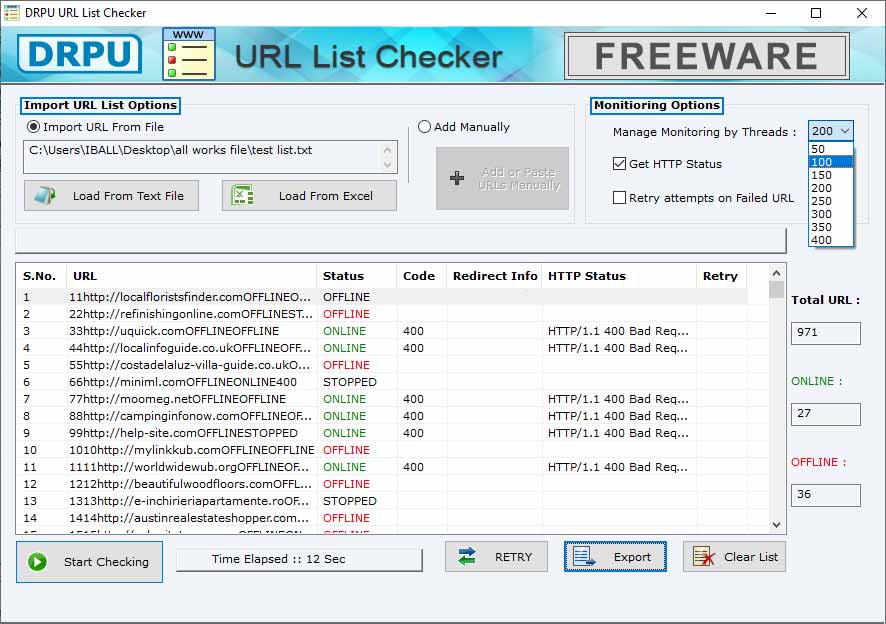Viewport: 886px width, 624px height.
Task: Click HTTP/1.1 400 Bad Req in row 4
Action: click(x=618, y=348)
